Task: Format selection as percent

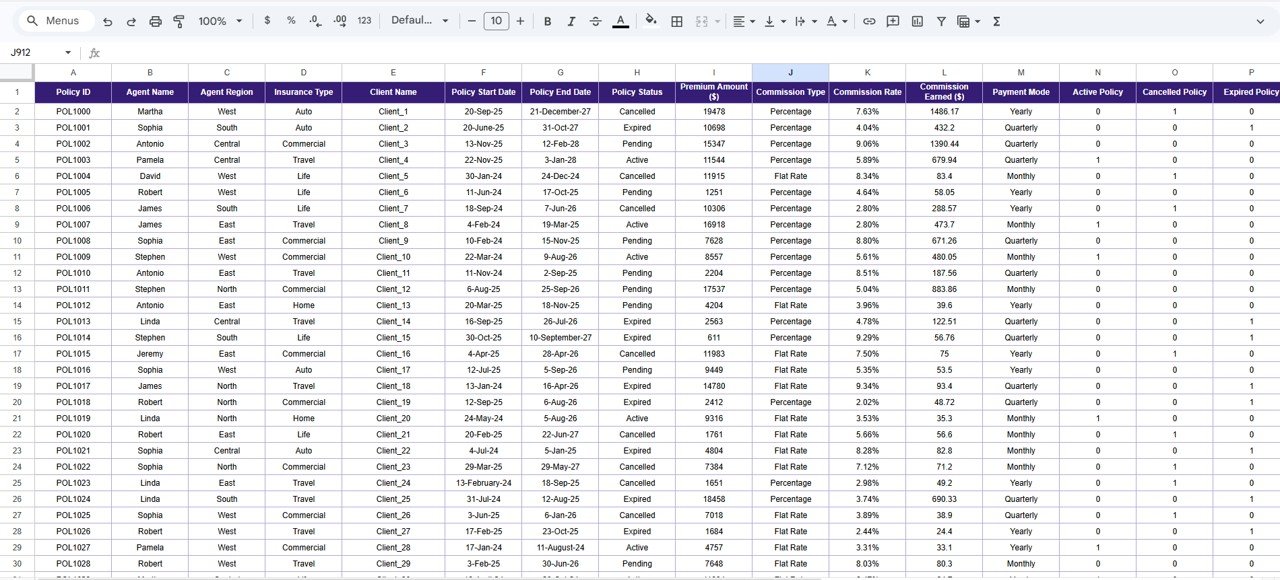Action: [x=291, y=20]
